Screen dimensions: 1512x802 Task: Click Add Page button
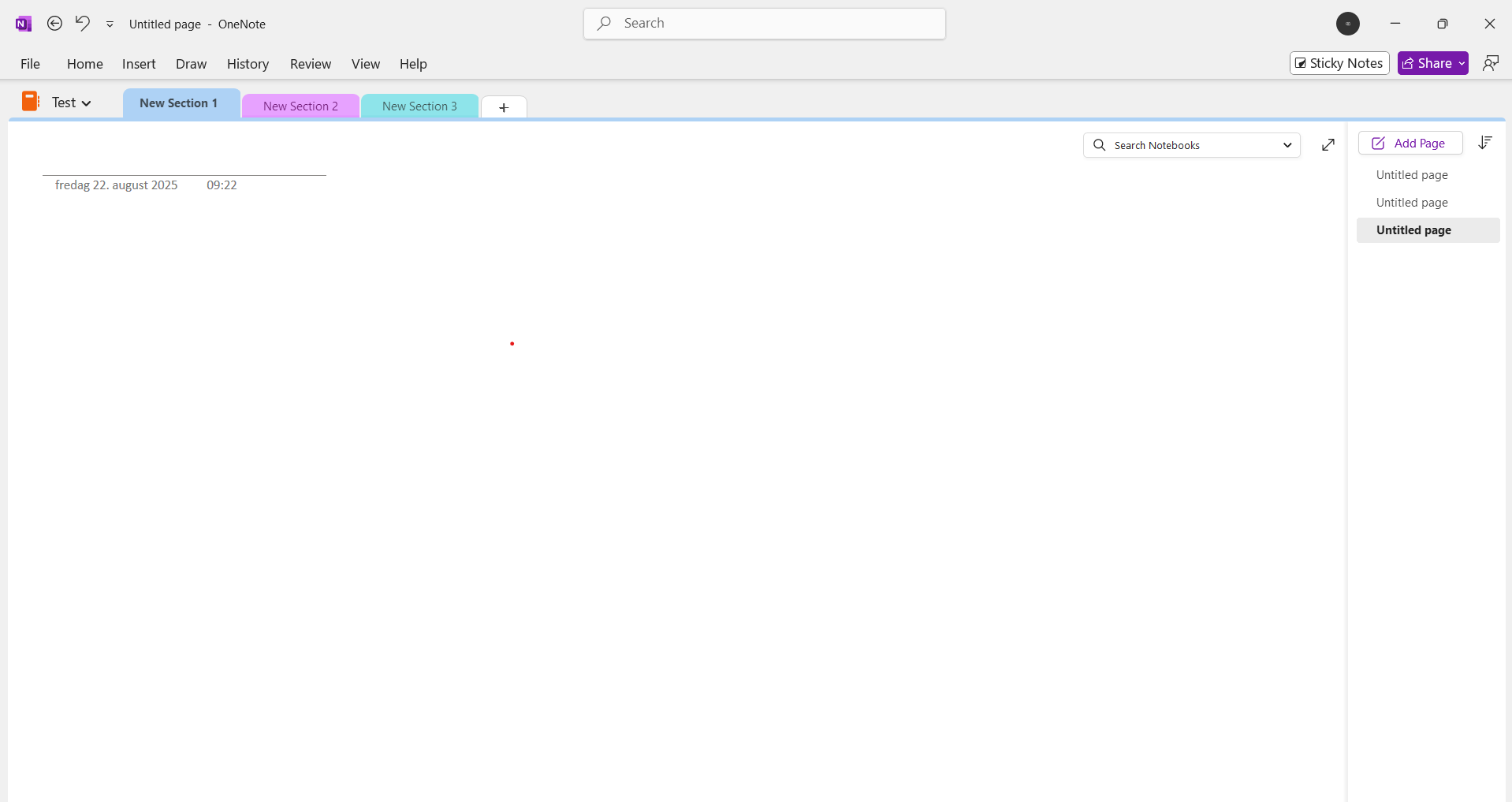(1410, 143)
